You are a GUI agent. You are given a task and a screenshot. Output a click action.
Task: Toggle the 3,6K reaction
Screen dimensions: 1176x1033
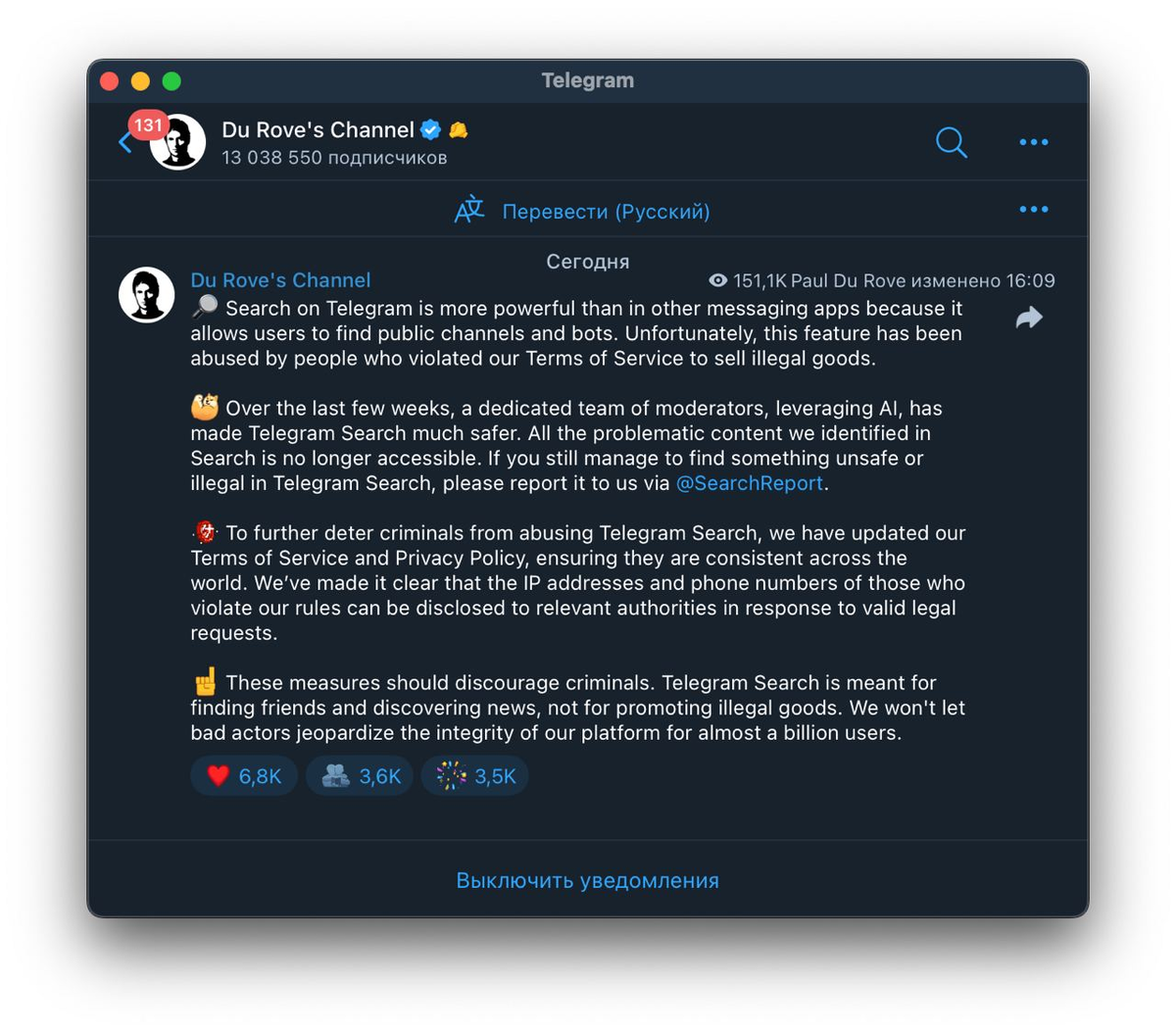coord(361,776)
